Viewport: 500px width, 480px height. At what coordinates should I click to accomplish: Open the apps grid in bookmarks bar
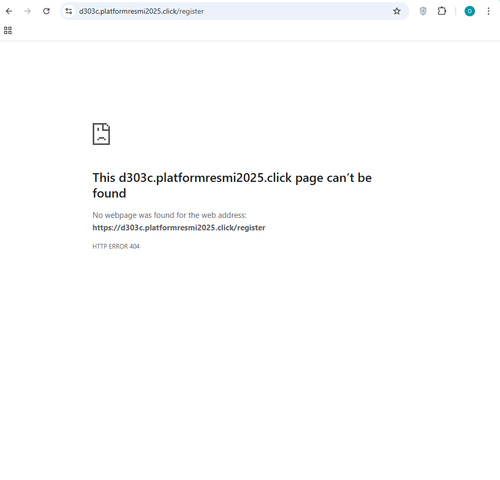pyautogui.click(x=8, y=30)
